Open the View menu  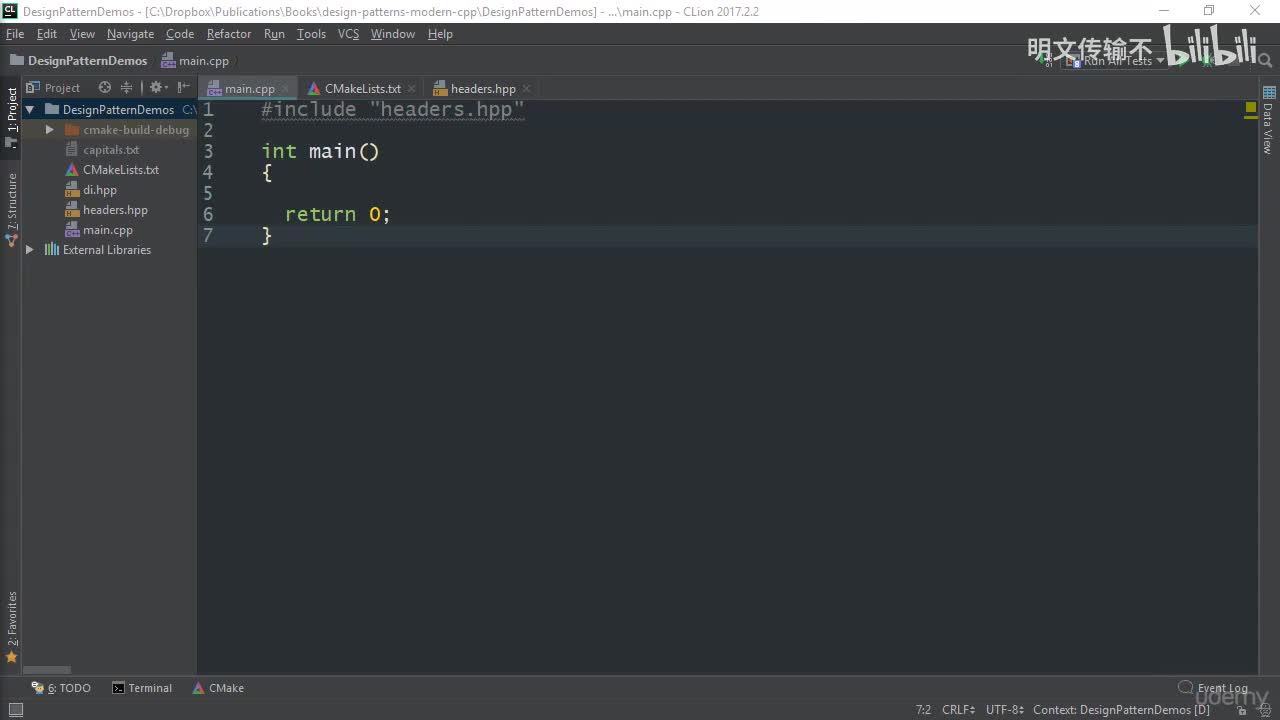(x=82, y=34)
